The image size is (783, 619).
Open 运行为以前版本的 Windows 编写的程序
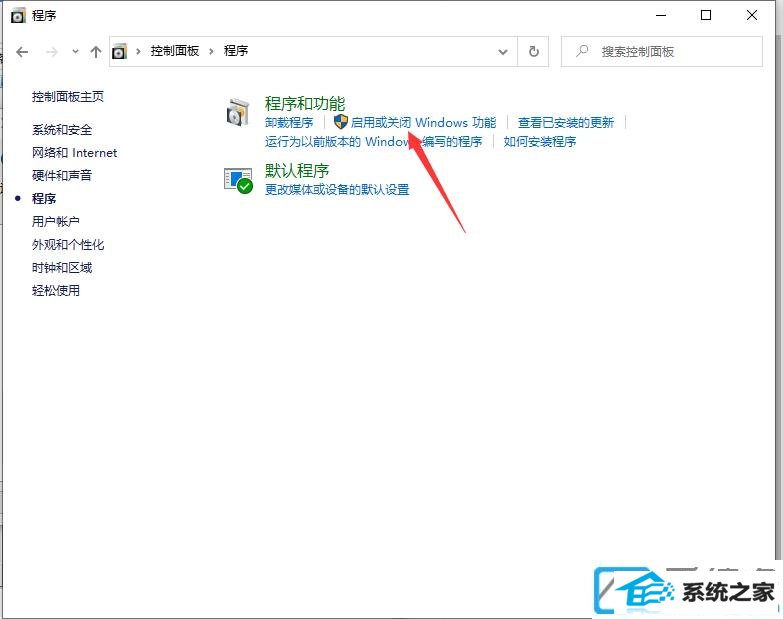pos(374,142)
